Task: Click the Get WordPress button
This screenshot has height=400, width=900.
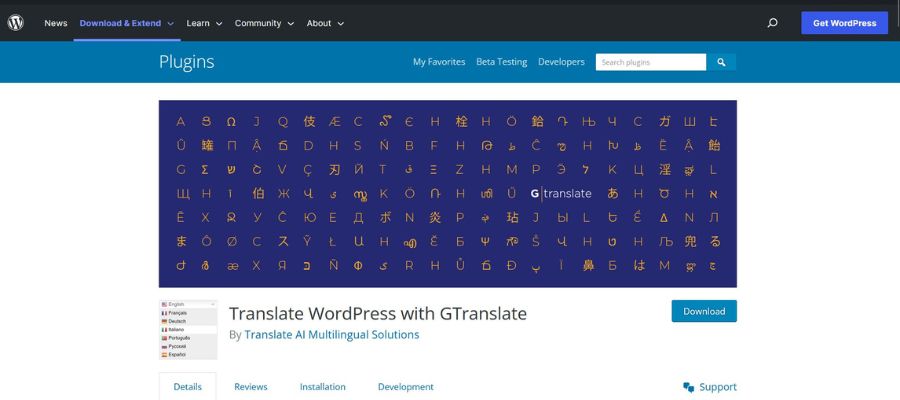Action: (x=844, y=23)
